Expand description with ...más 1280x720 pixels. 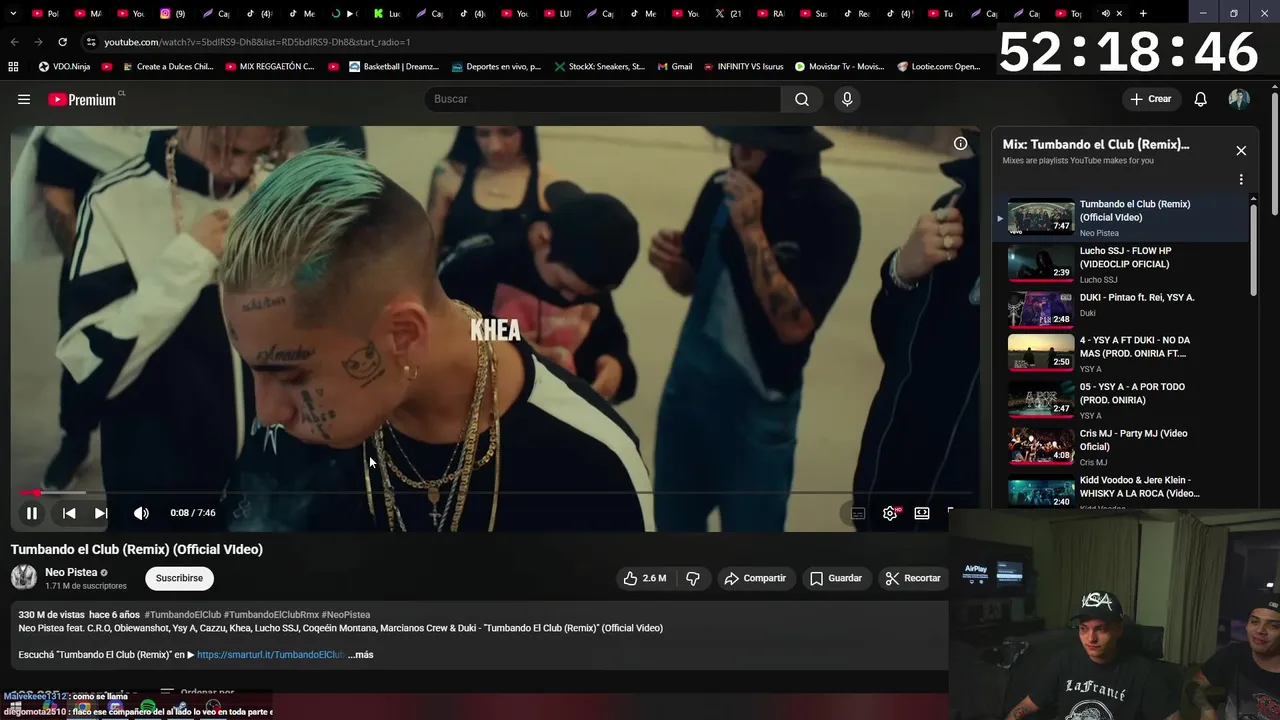361,655
